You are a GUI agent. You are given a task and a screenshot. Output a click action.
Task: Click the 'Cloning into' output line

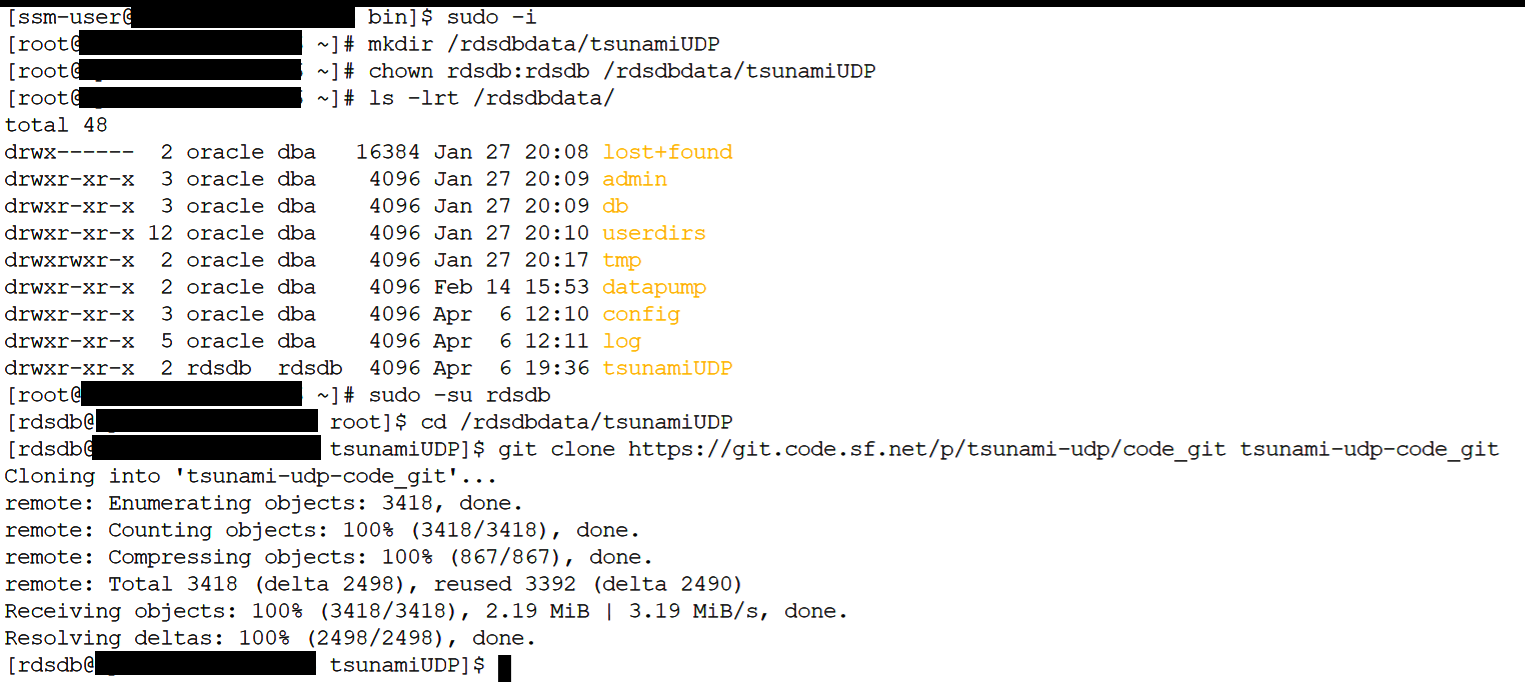pos(251,476)
